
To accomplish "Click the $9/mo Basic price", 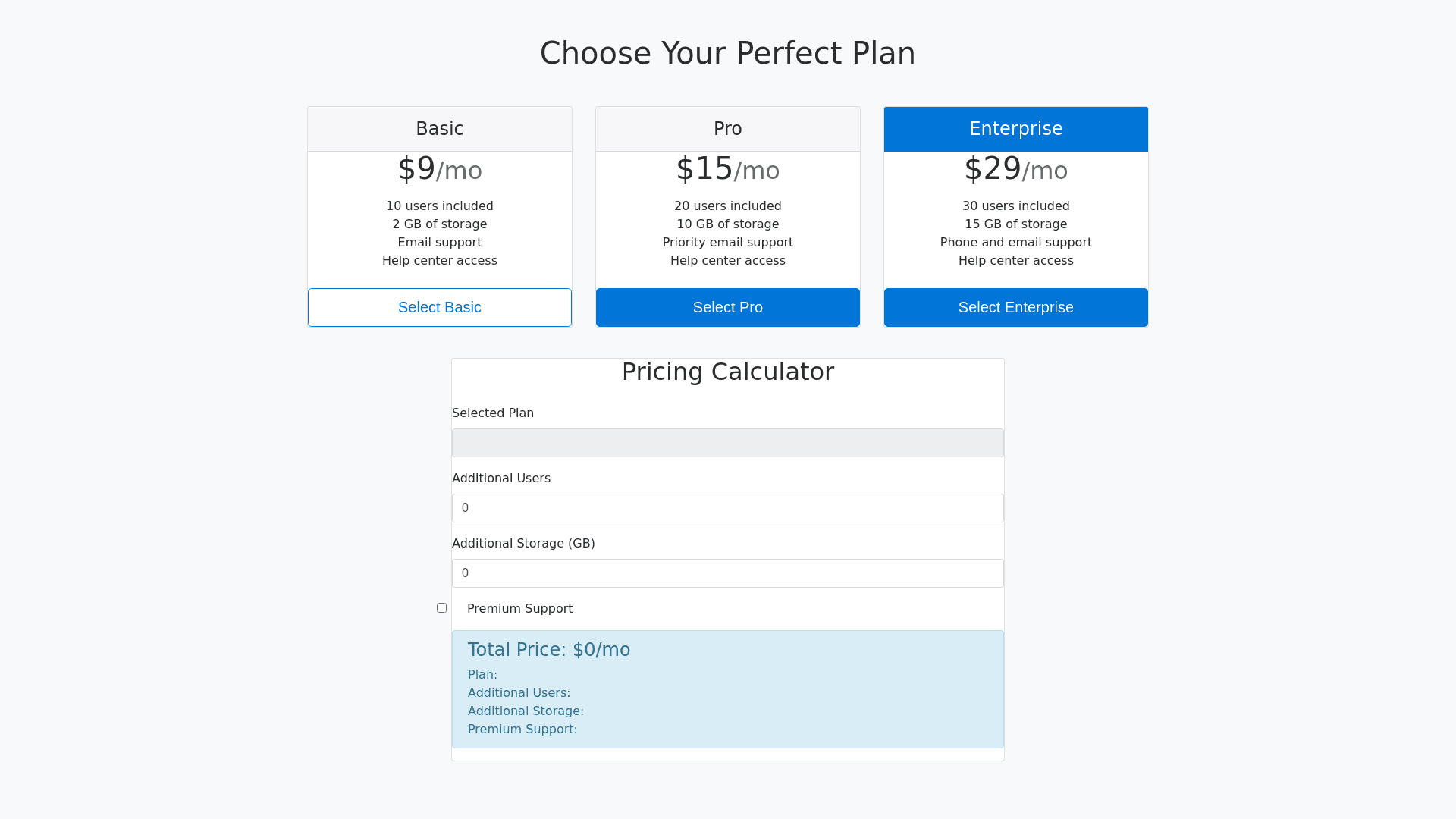I will pos(440,169).
